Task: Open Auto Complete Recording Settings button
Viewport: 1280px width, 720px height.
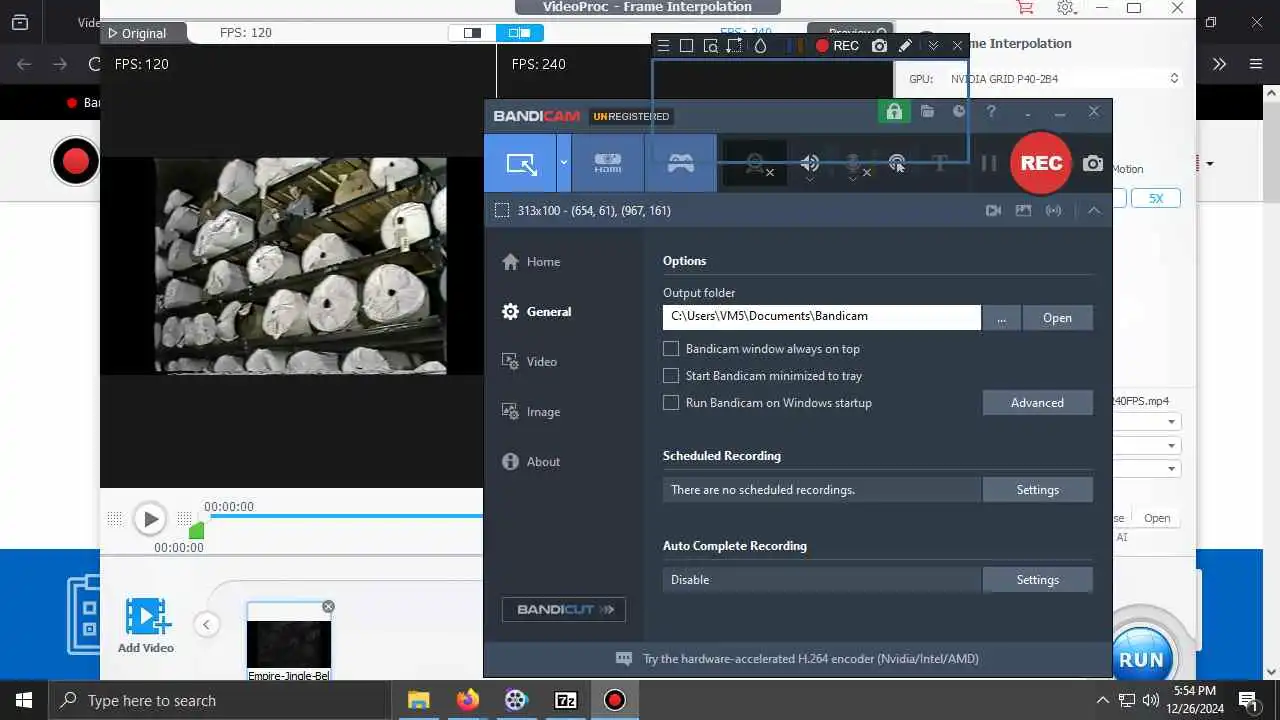Action: [1038, 580]
